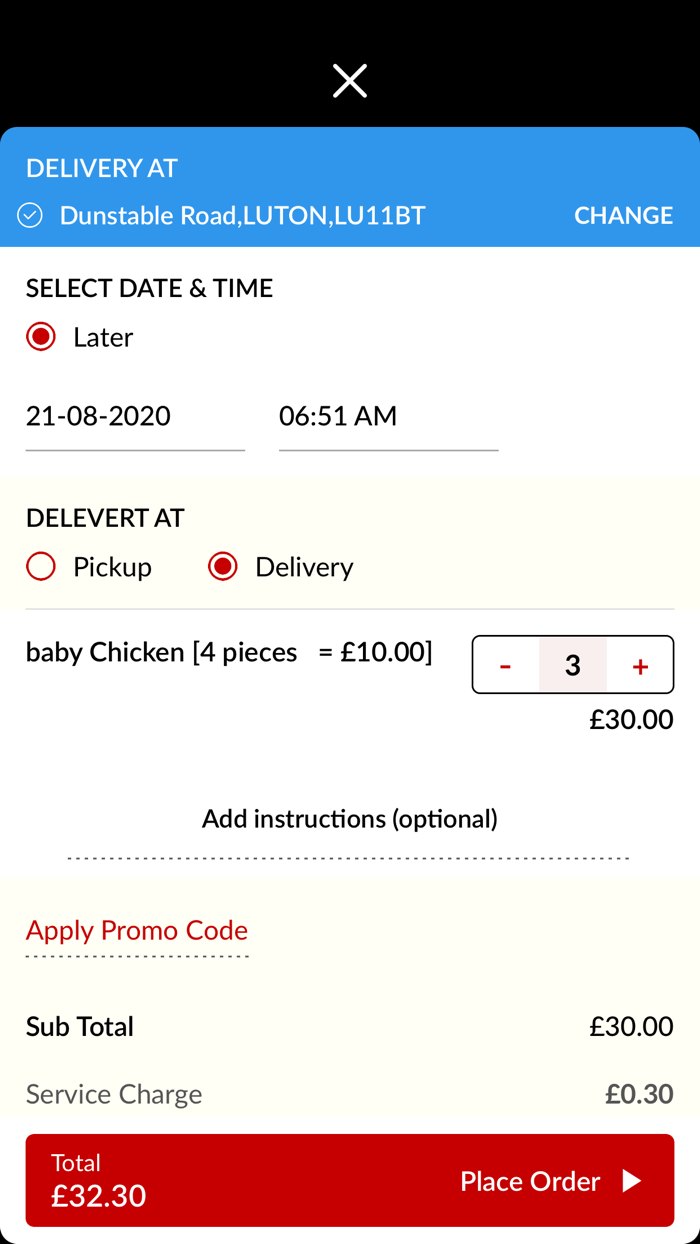The height and width of the screenshot is (1244, 700).
Task: Choose the Pickup radio option
Action: (x=40, y=566)
